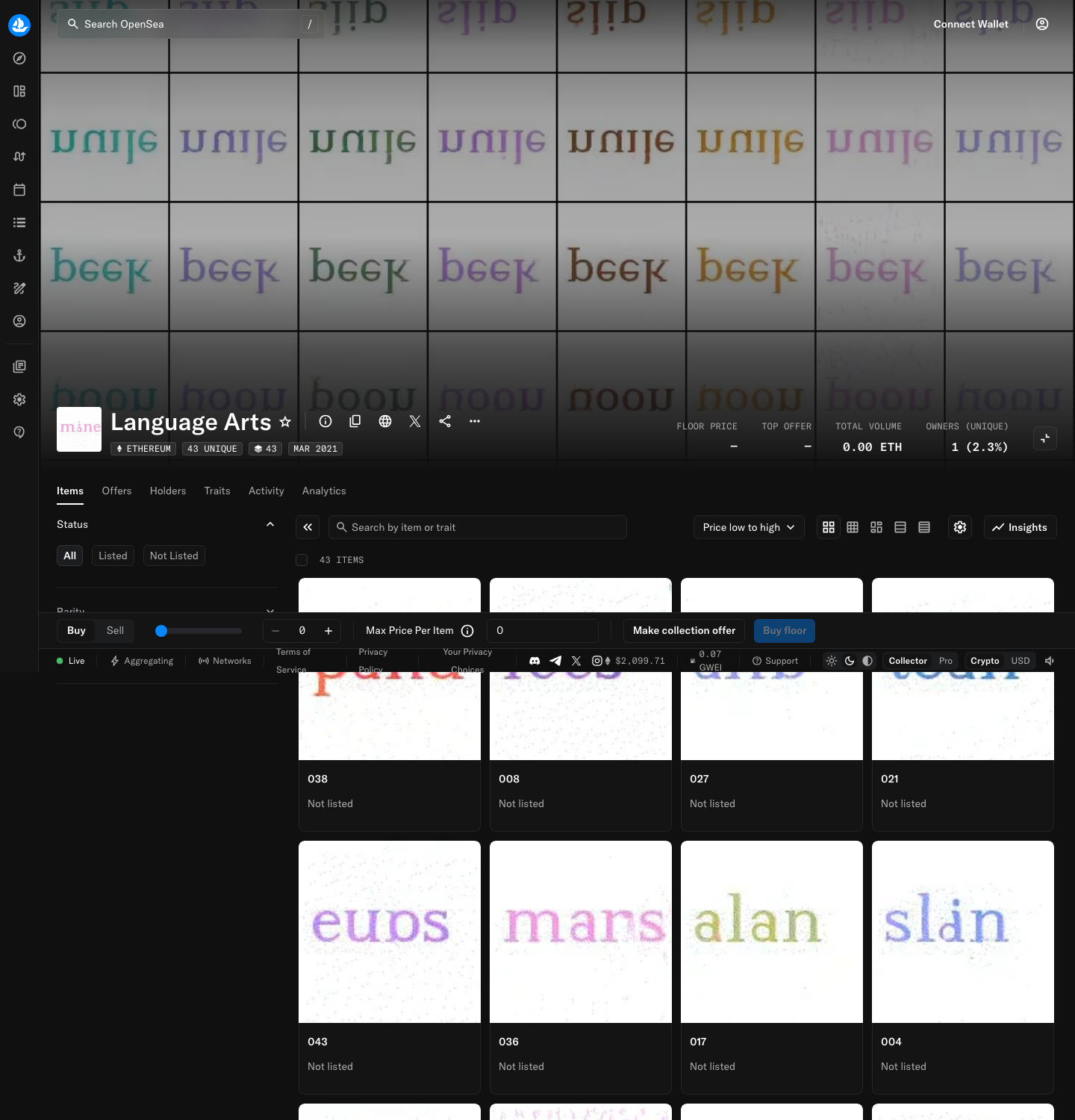1075x1120 pixels.
Task: Click the account avatar icon at top right
Action: click(1042, 24)
